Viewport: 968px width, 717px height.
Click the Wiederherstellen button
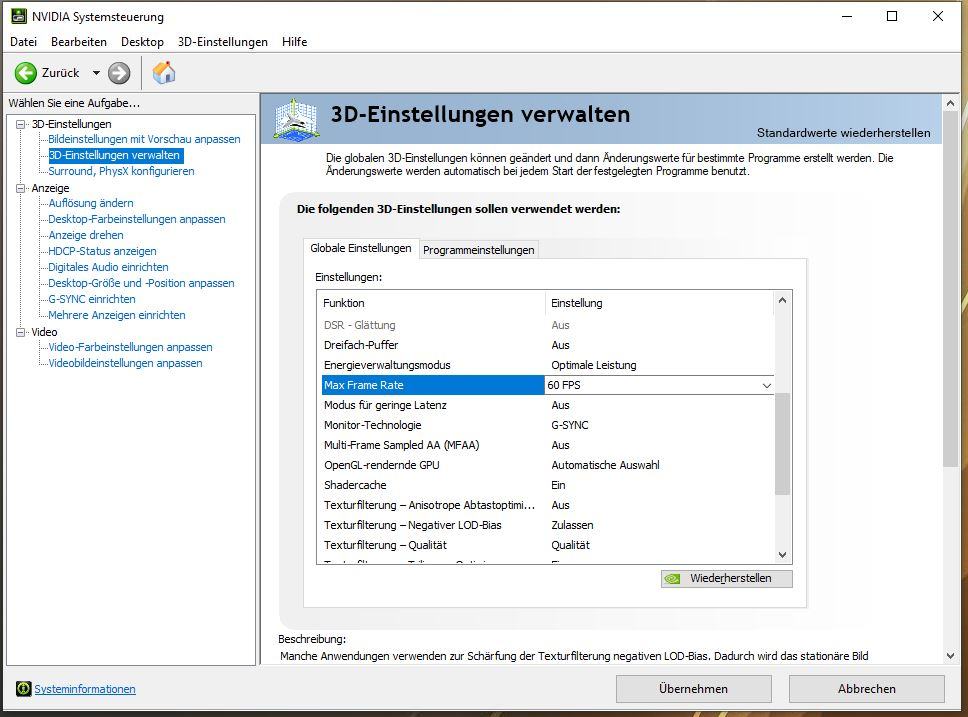pyautogui.click(x=727, y=579)
